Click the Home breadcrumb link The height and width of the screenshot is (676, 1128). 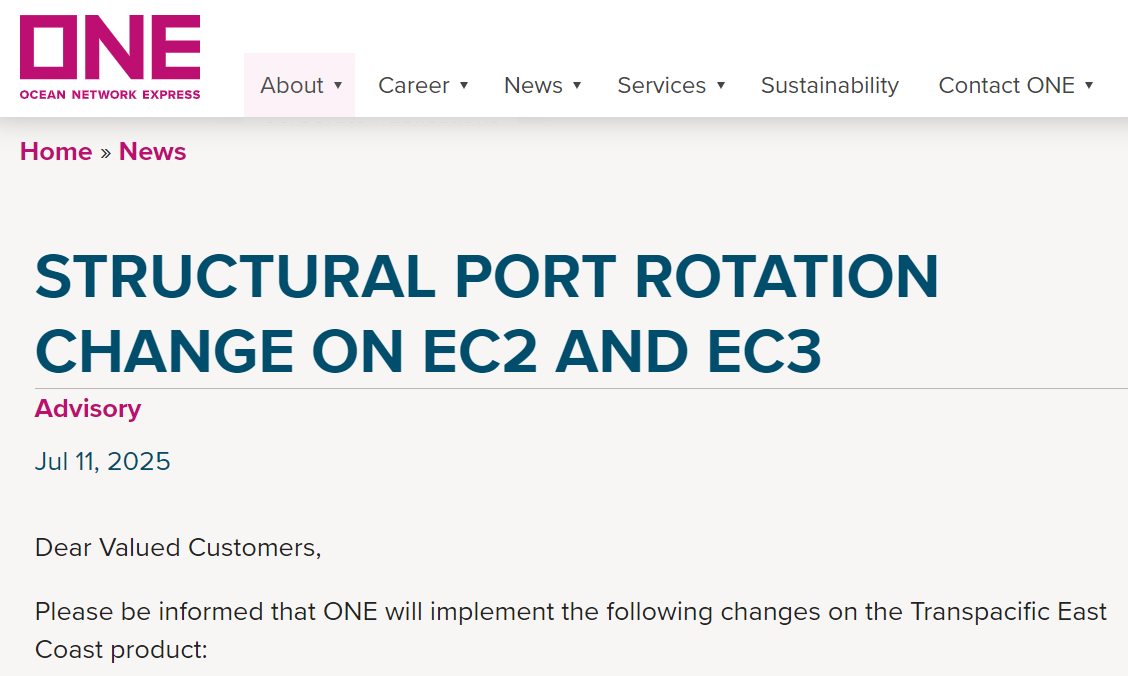[x=56, y=152]
